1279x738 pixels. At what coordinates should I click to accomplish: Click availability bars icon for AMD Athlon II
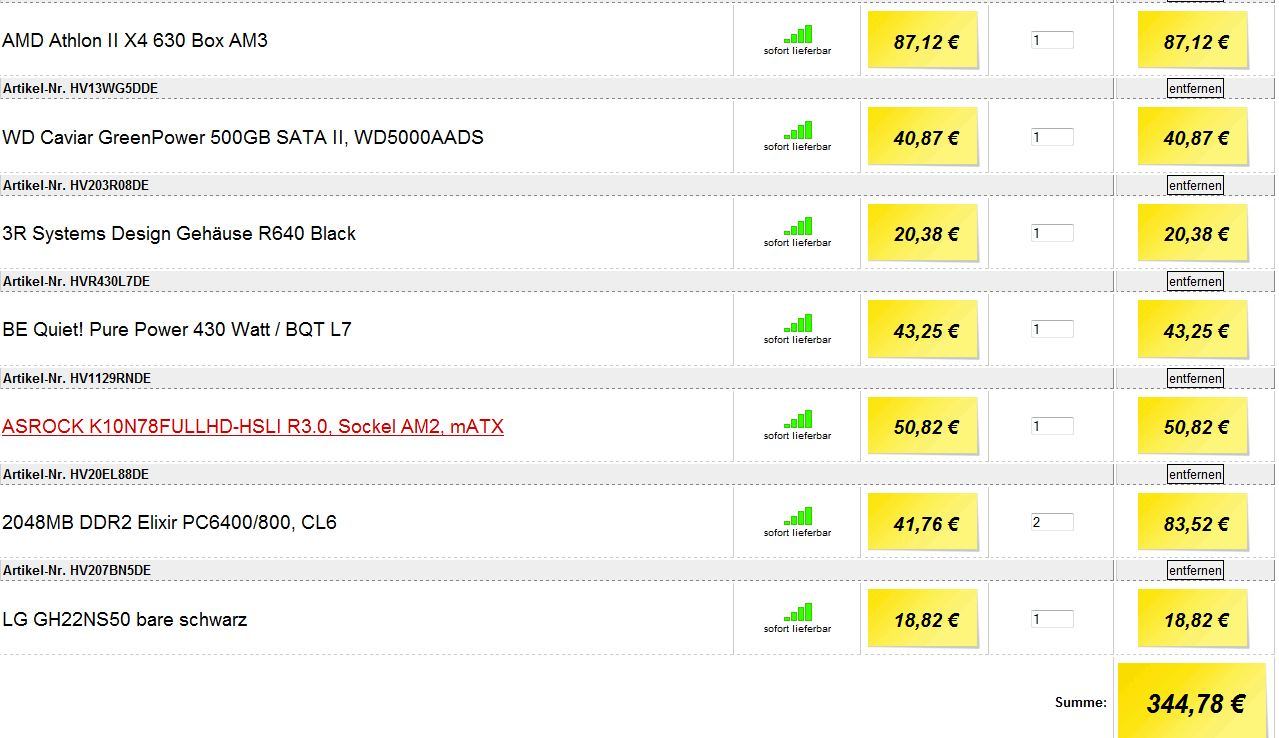pos(798,35)
